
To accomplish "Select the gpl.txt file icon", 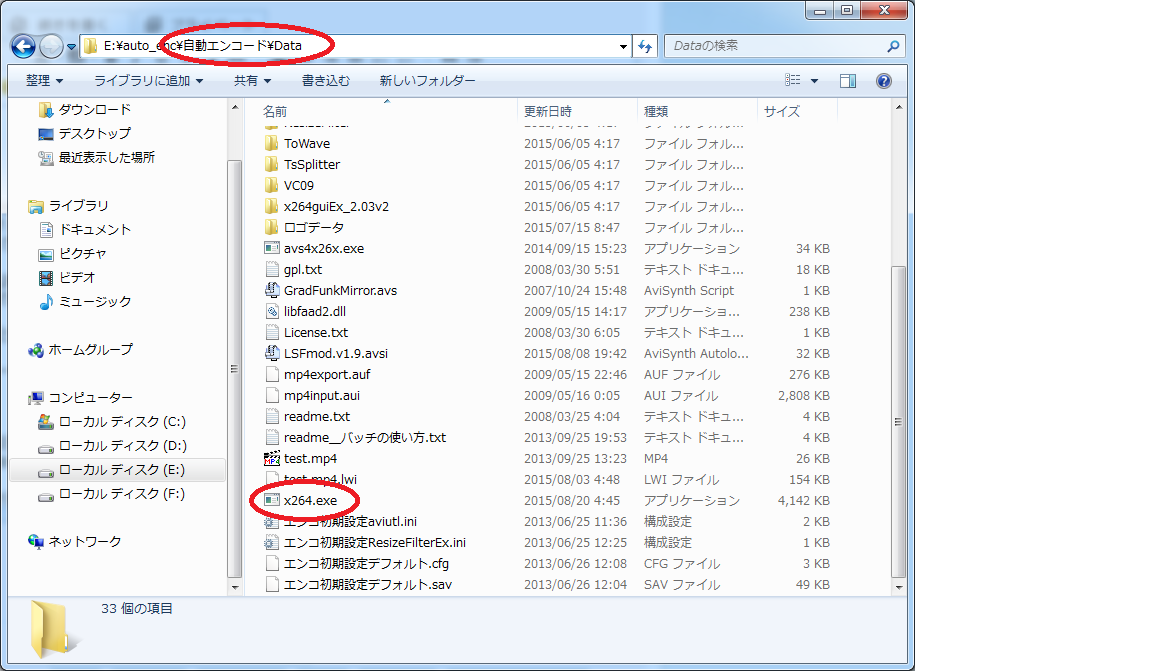I will [272, 270].
